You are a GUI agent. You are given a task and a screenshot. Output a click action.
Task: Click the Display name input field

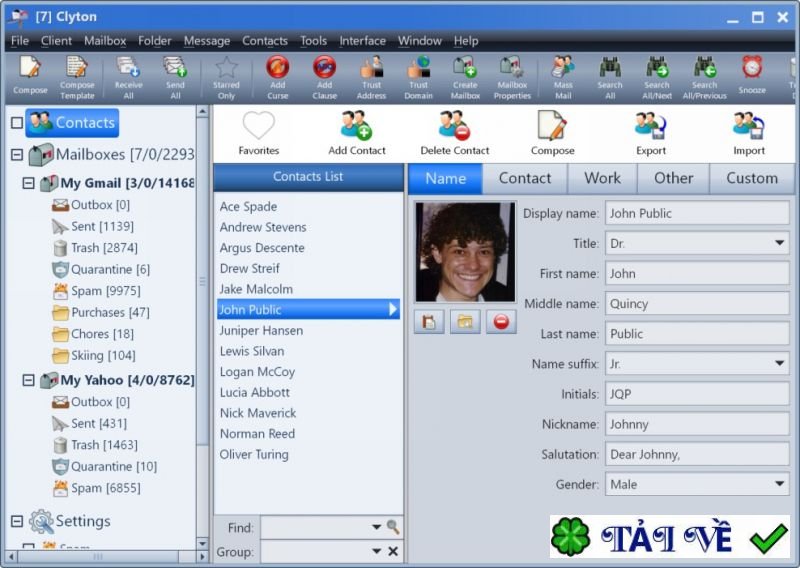point(697,213)
